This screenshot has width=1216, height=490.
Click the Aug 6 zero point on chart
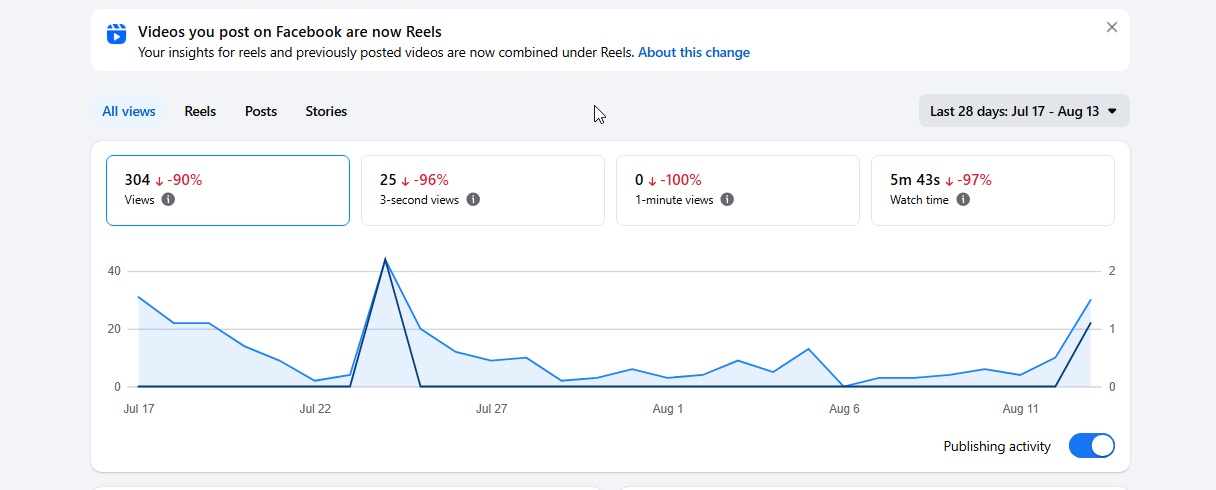[844, 386]
